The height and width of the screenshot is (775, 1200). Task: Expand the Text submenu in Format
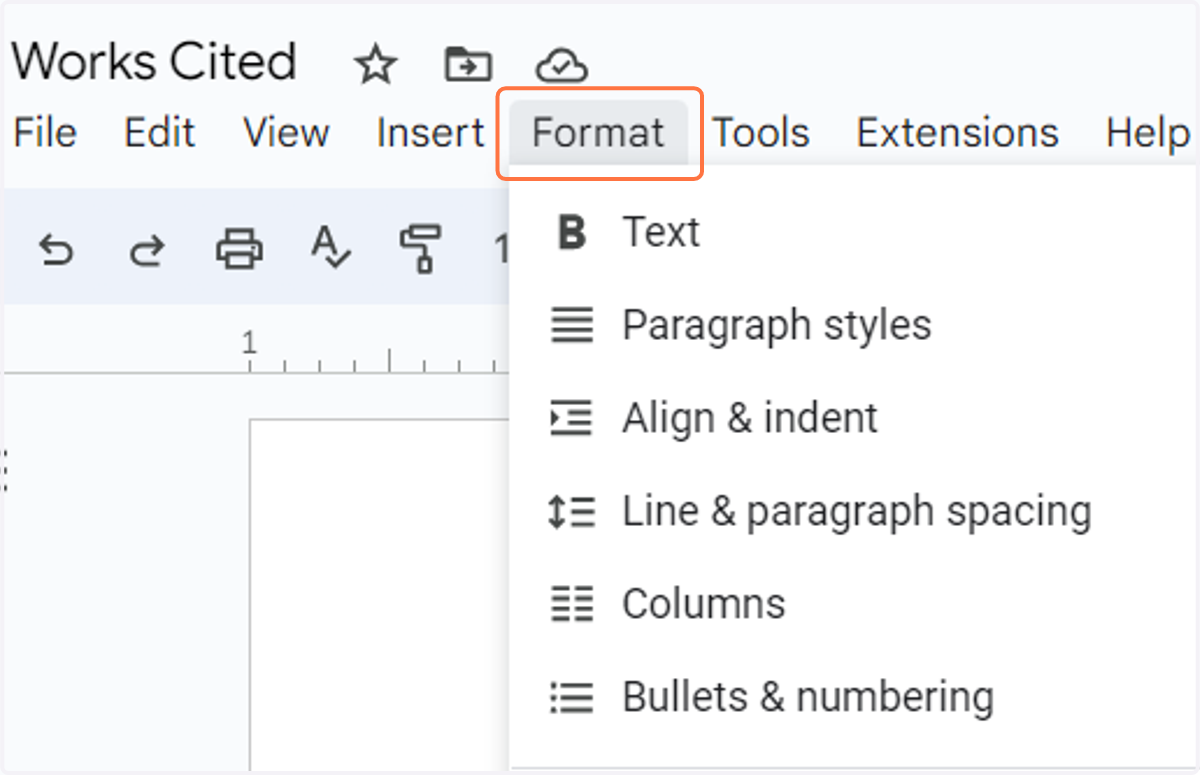point(855,232)
